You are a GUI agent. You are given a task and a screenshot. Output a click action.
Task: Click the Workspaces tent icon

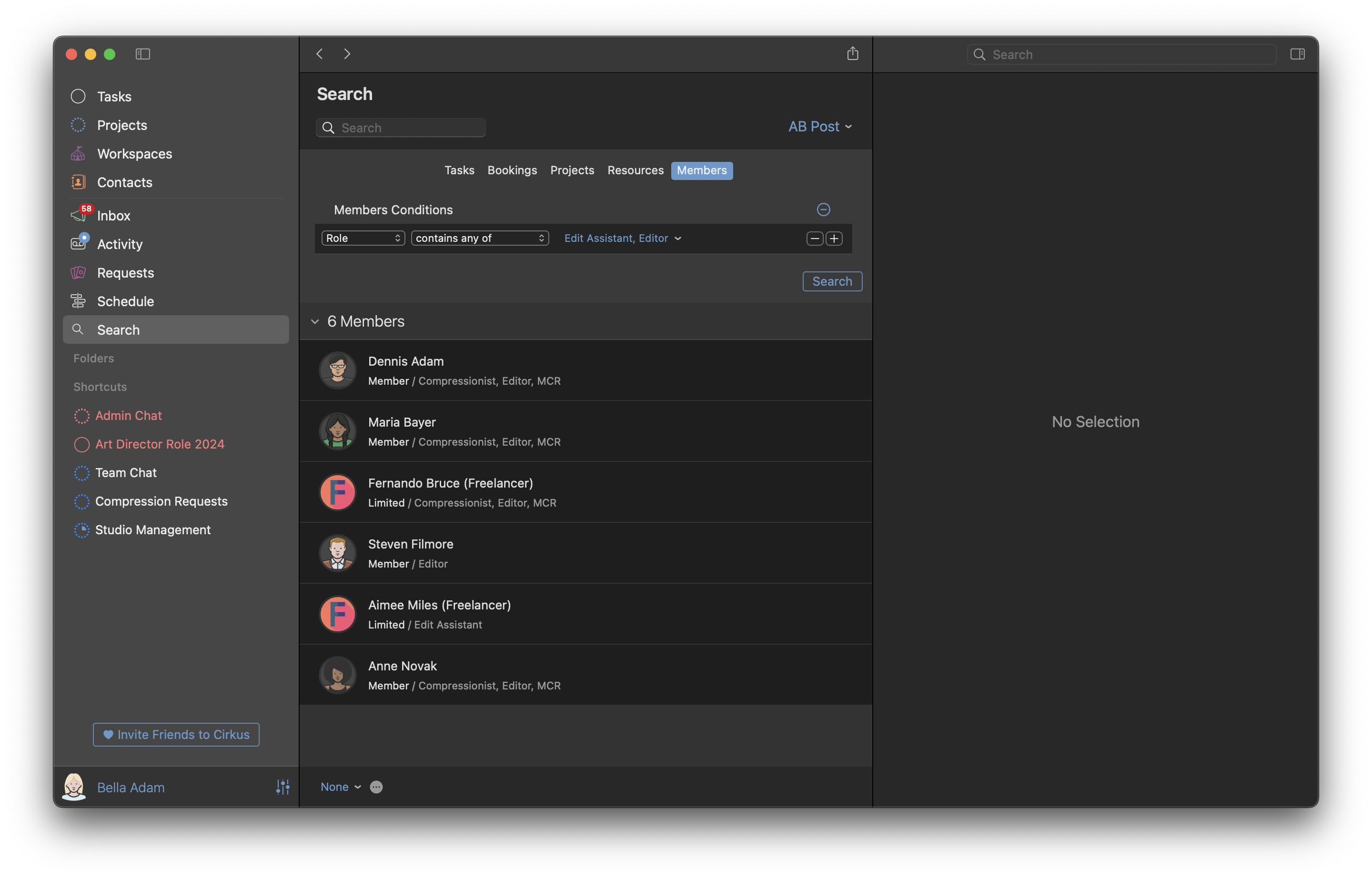(x=78, y=153)
